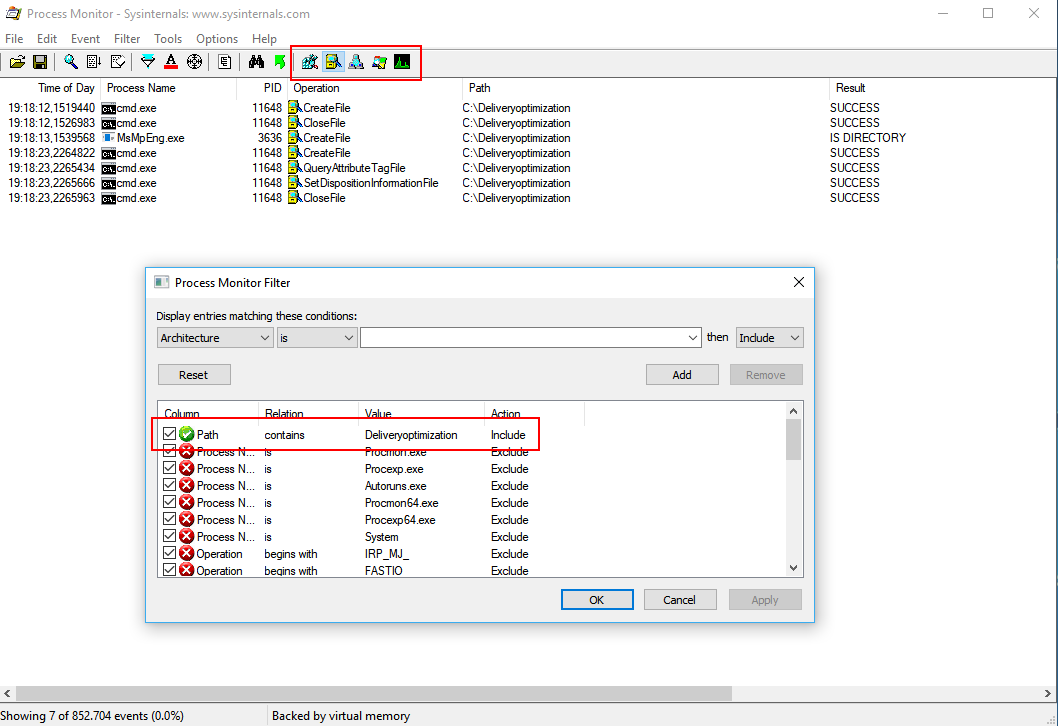Open the Help menu
This screenshot has height=726, width=1058.
click(x=264, y=38)
